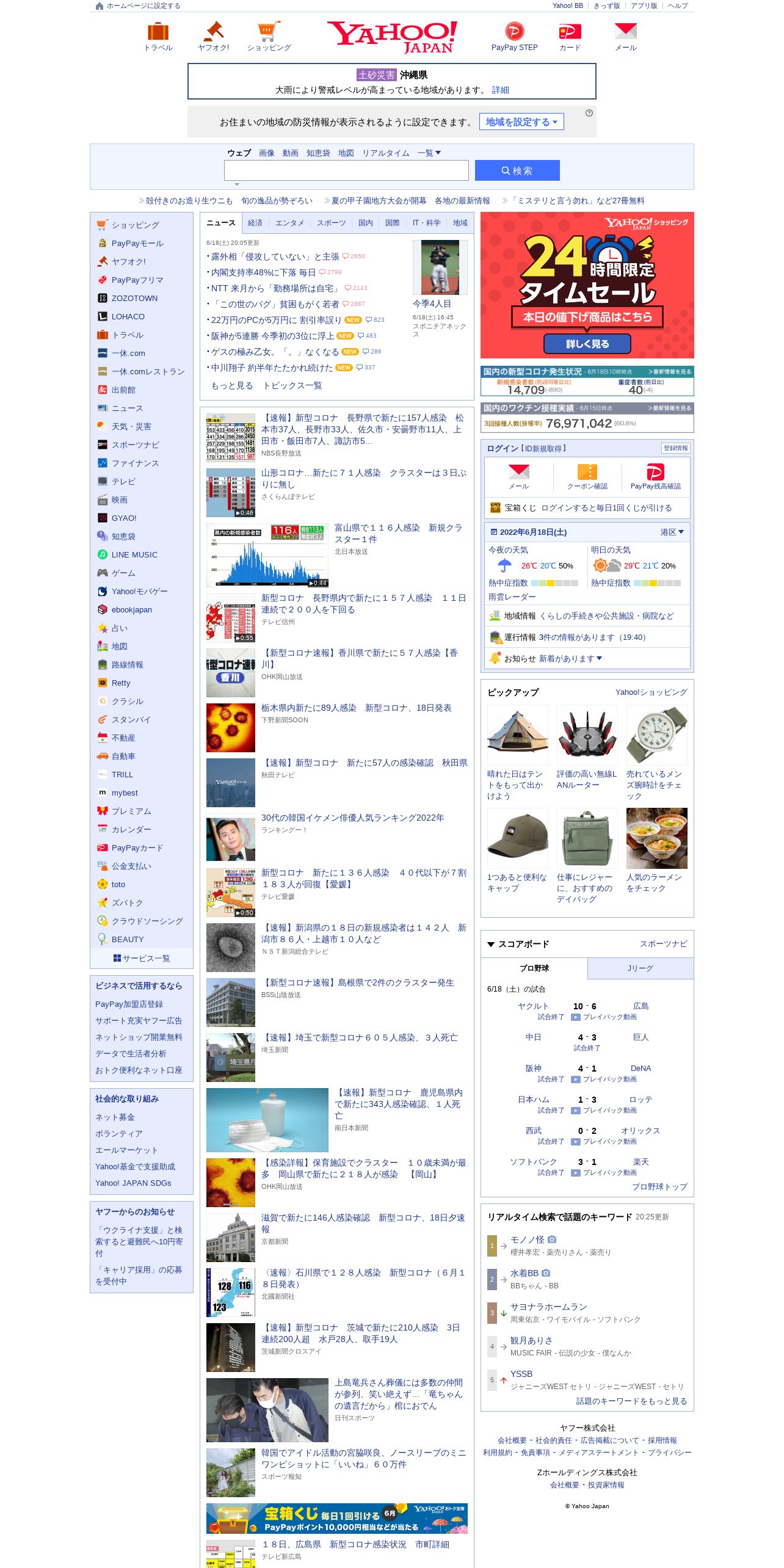Open クラウドソーシング in the left sidebar

click(x=147, y=921)
